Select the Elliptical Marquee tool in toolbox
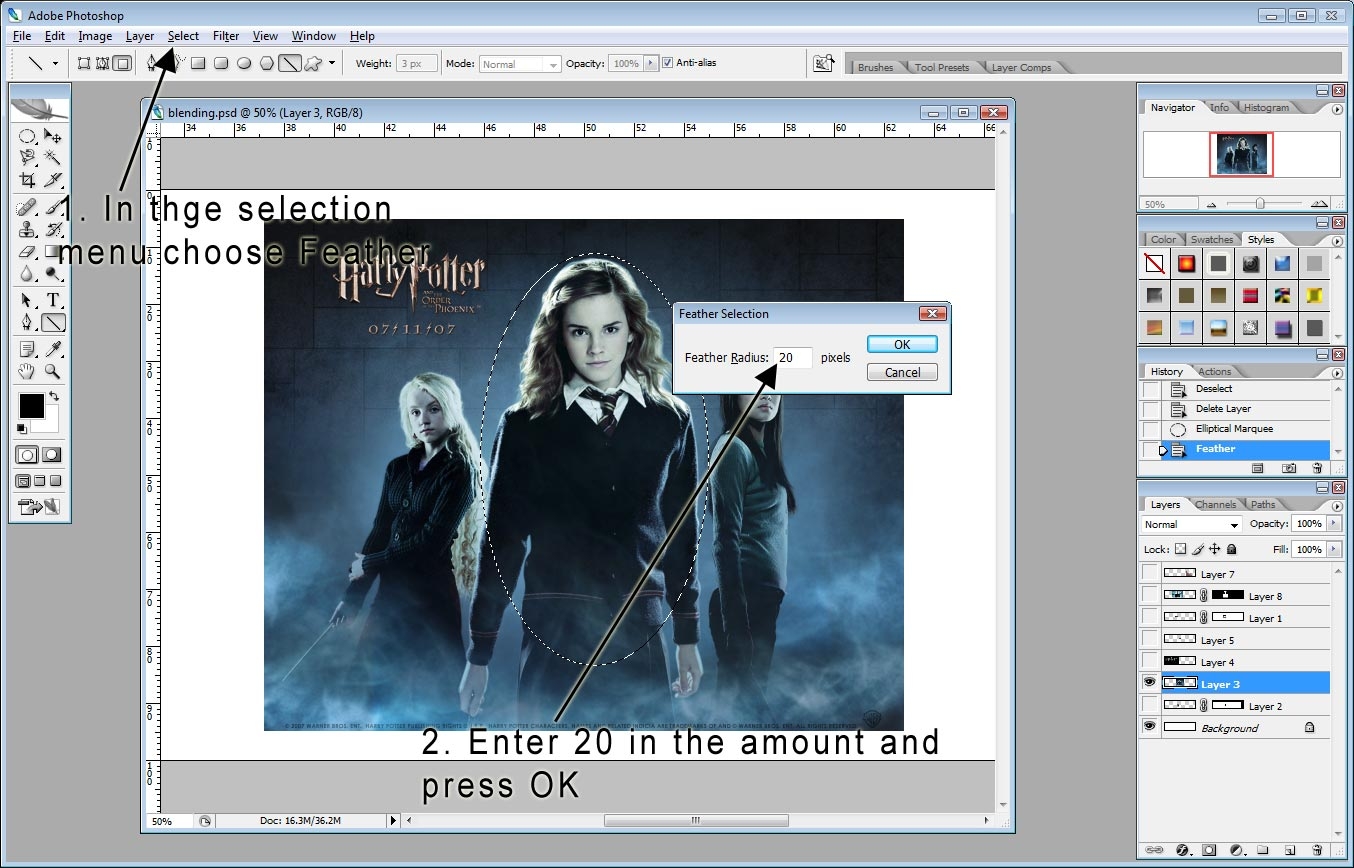This screenshot has width=1354, height=868. [x=28, y=136]
